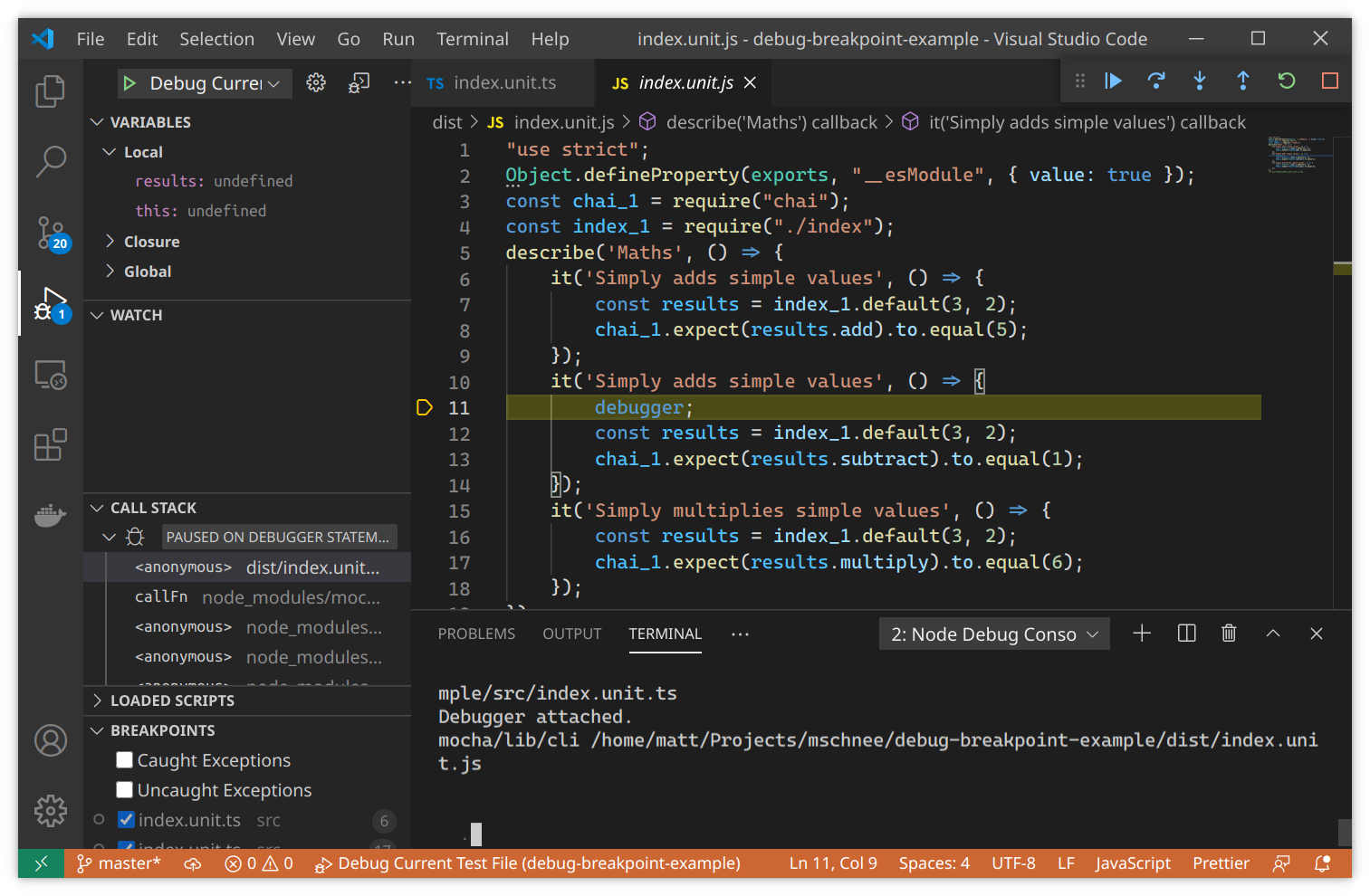Open the Docker view icon
Image resolution: width=1370 pixels, height=896 pixels.
pyautogui.click(x=51, y=515)
